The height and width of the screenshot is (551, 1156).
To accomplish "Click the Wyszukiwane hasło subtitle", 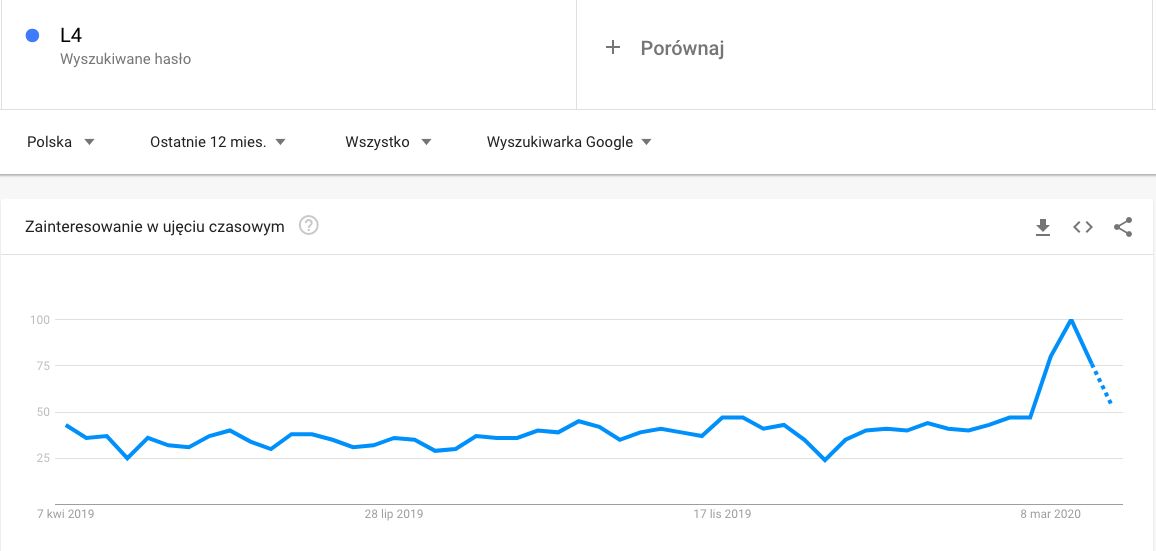I will click(125, 59).
